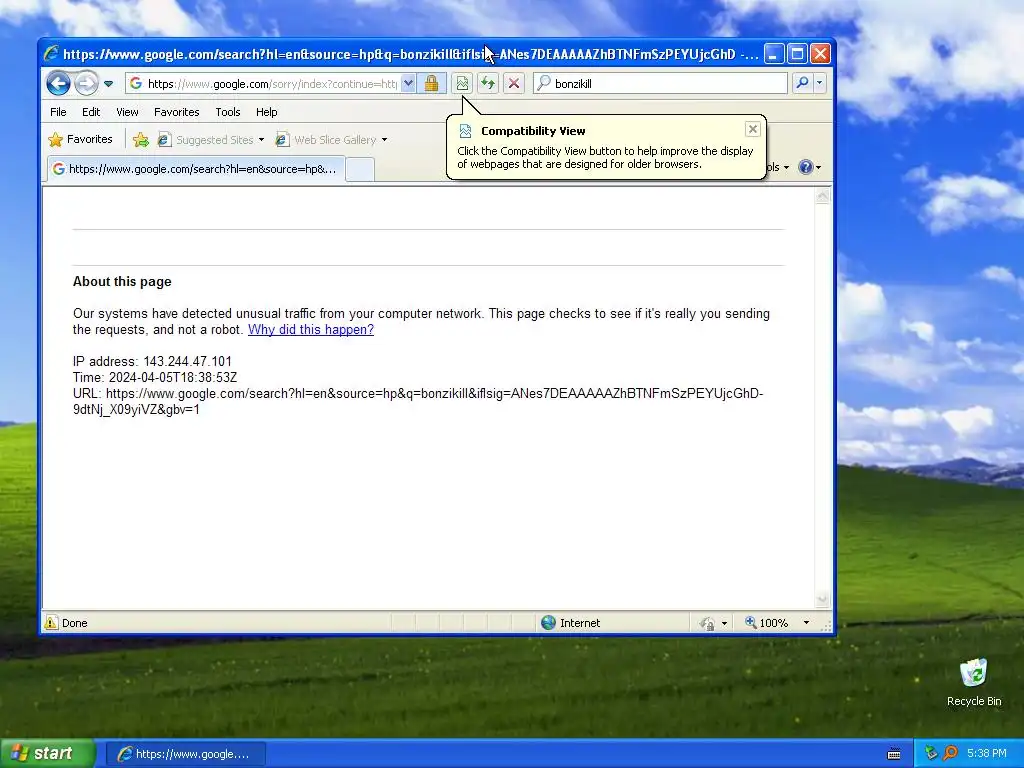This screenshot has height=768, width=1024.
Task: Open the View menu
Action: pyautogui.click(x=127, y=112)
